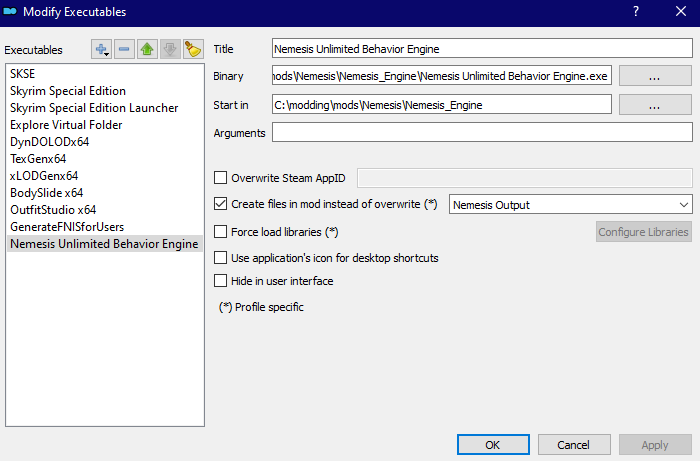Select OutfitStudio x64 in the list

click(104, 209)
